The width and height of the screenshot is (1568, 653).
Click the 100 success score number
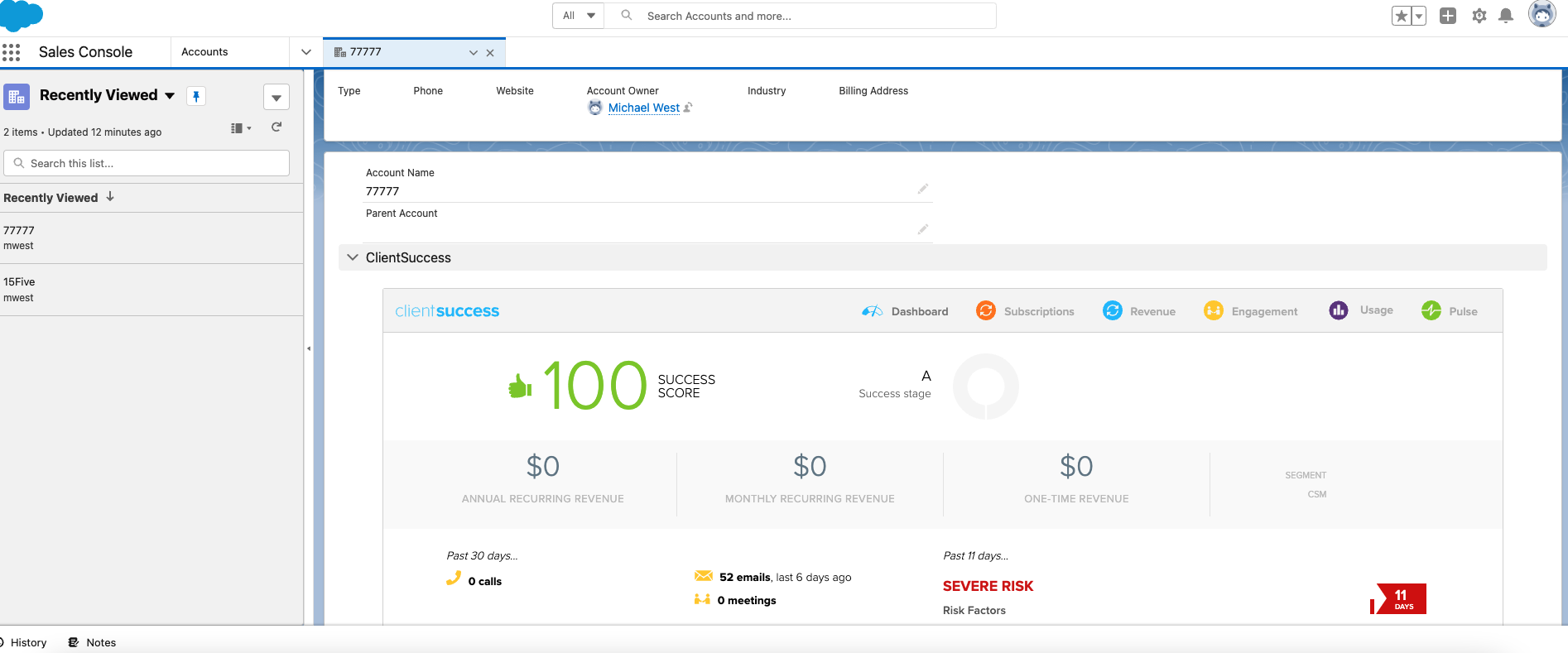pyautogui.click(x=595, y=386)
